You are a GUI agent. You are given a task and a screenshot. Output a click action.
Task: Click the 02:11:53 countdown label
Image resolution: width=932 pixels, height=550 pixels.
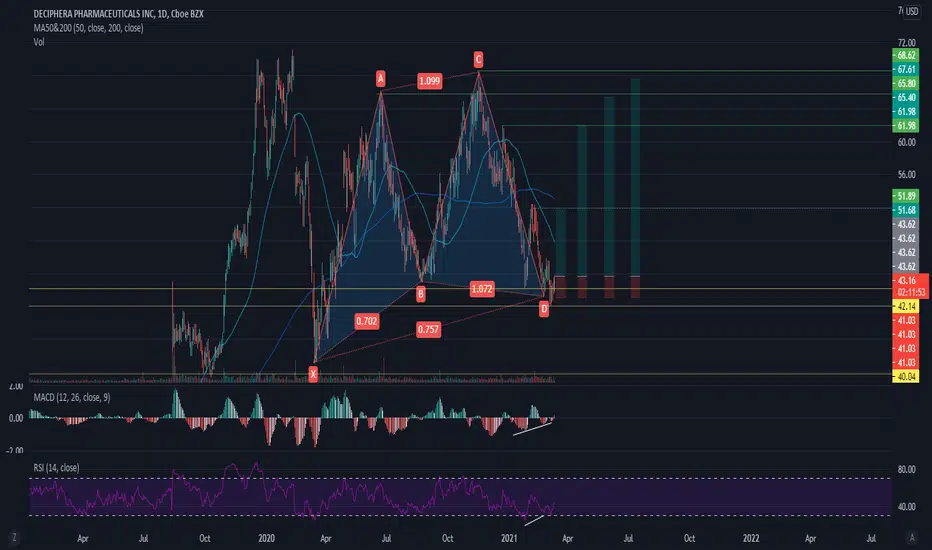pos(911,293)
